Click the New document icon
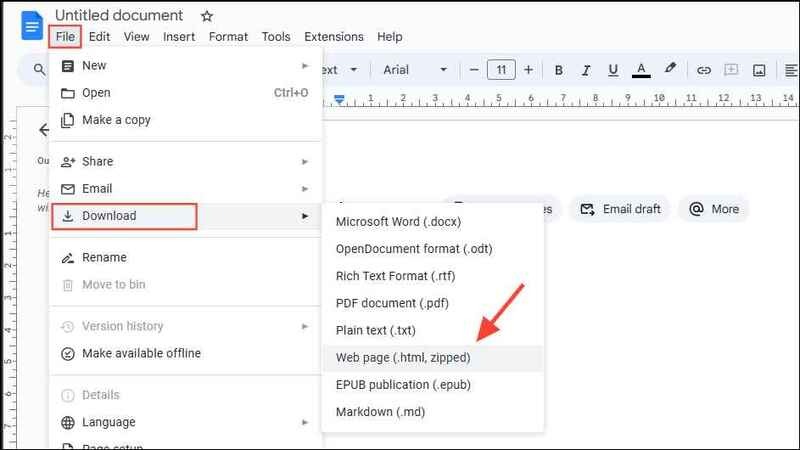The image size is (800, 450). pyautogui.click(x=67, y=66)
